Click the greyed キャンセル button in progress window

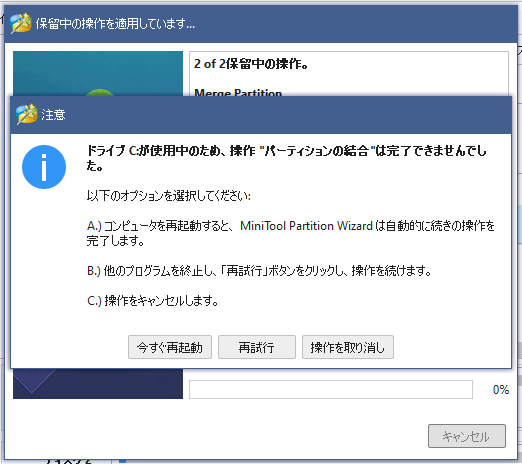pos(467,436)
